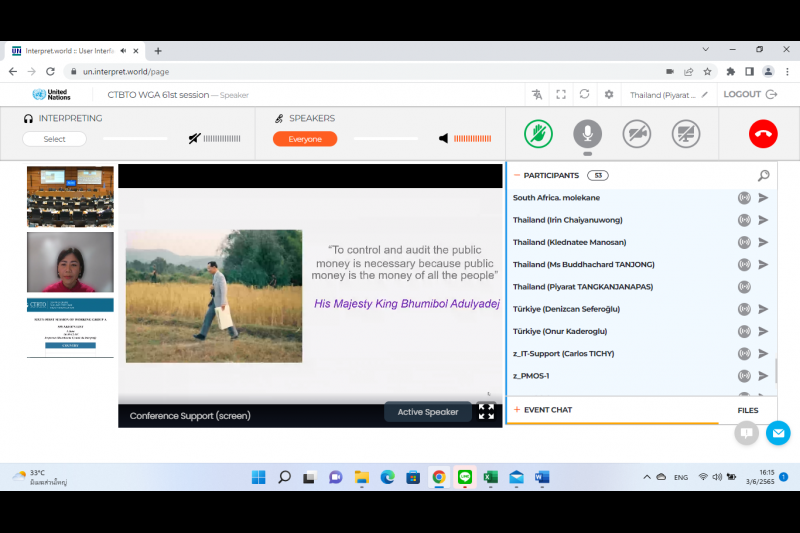The width and height of the screenshot is (800, 533).
Task: Click the translate language icon
Action: (537, 95)
